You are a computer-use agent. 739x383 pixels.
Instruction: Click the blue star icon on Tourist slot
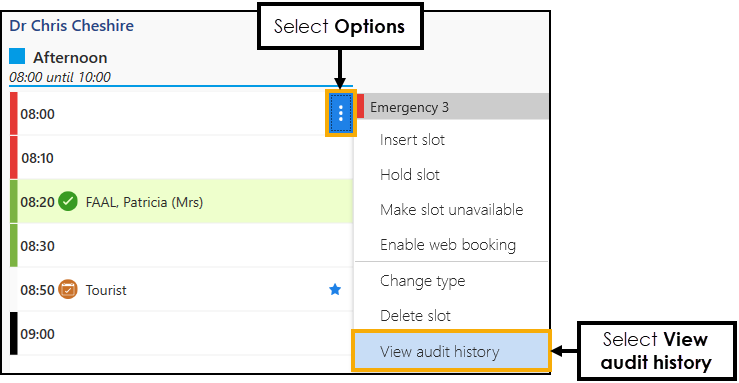335,289
